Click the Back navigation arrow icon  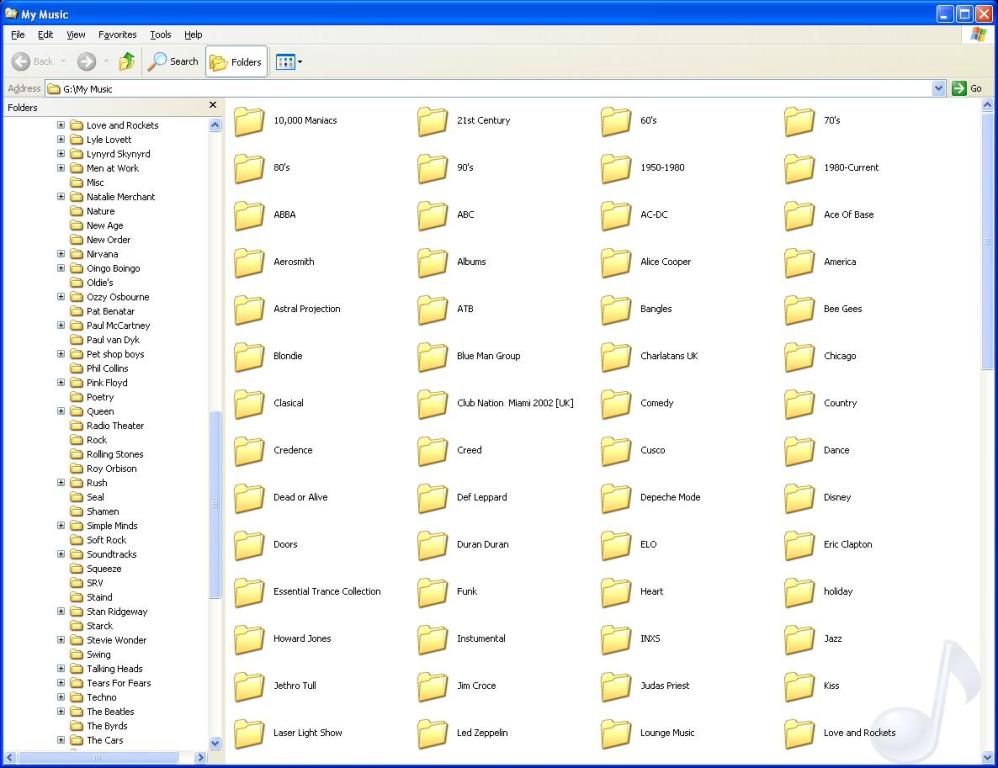point(22,62)
